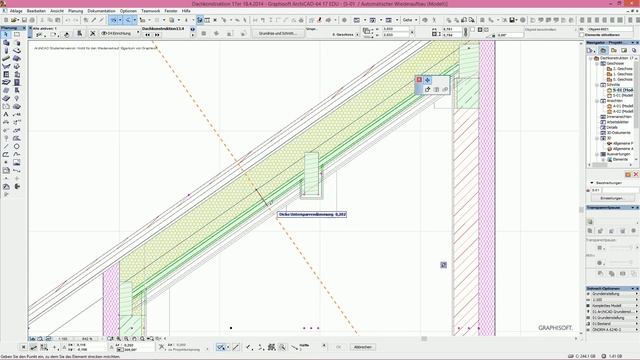
Task: Select the rotate option in the pet palette
Action: click(427, 89)
